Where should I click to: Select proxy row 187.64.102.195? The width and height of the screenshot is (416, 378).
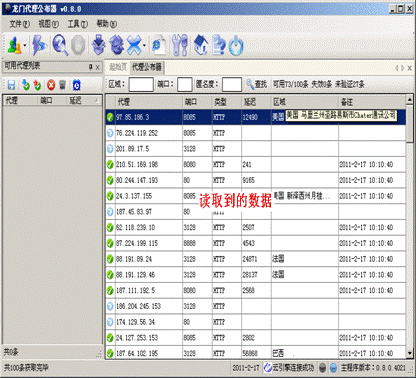(x=256, y=353)
